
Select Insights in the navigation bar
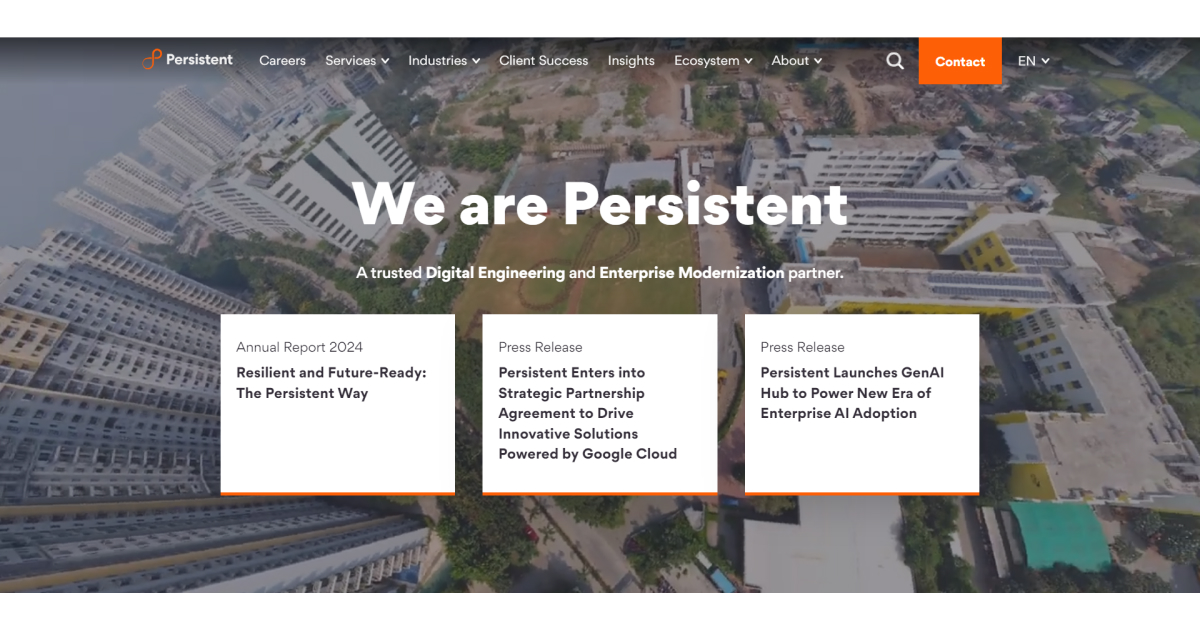(631, 61)
